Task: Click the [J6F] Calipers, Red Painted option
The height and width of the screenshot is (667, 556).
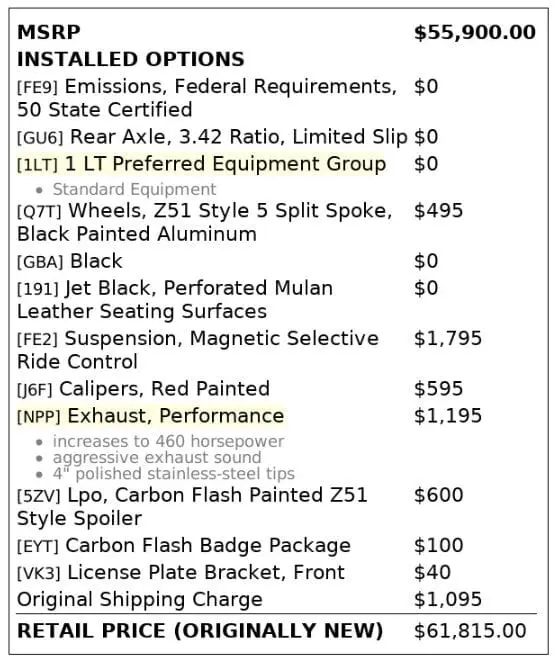Action: [x=143, y=388]
